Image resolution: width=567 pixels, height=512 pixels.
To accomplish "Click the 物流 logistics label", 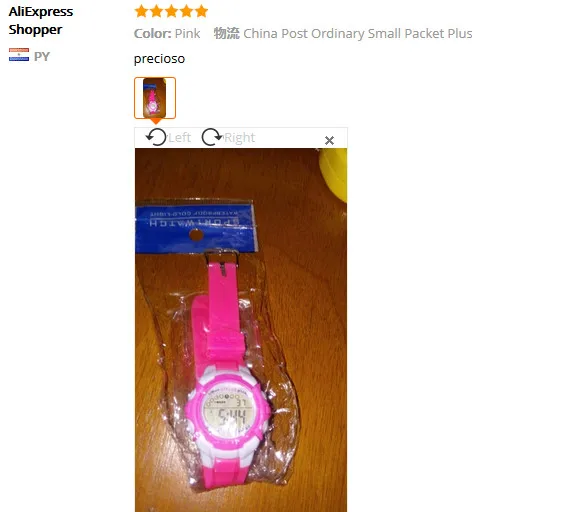I will pyautogui.click(x=226, y=33).
